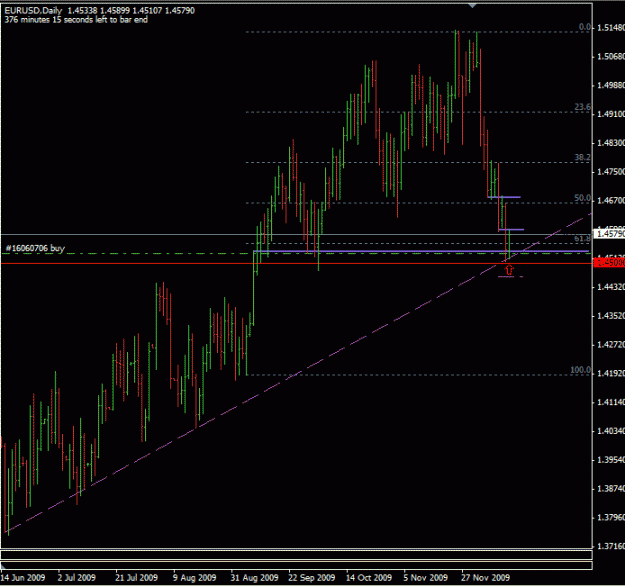This screenshot has height=587, width=625.
Task: Select the Fibonacci 23.6 level label
Action: pyautogui.click(x=582, y=107)
